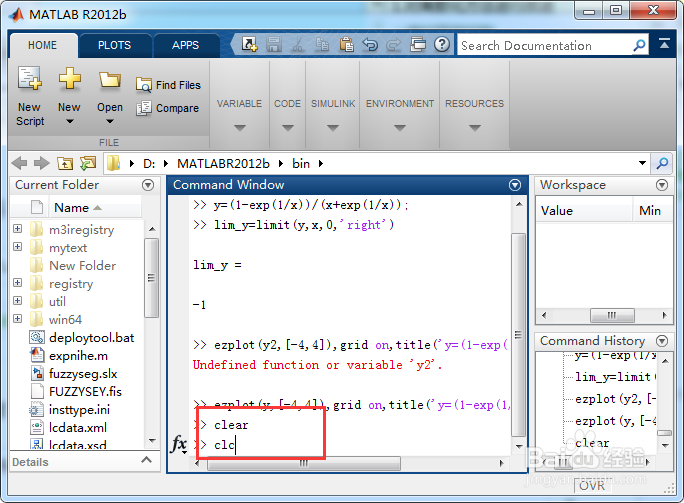Expand the Details panel
The image size is (684, 503).
point(147,460)
